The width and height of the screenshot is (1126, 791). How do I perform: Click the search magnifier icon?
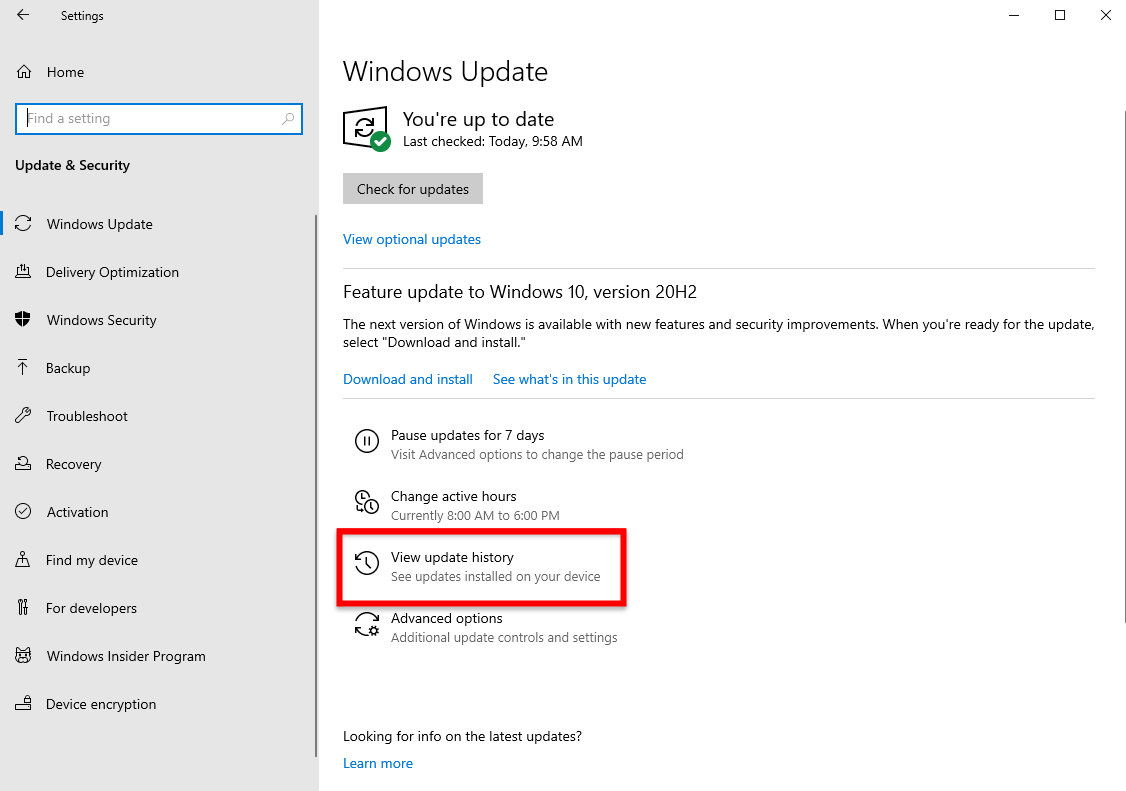(x=288, y=119)
